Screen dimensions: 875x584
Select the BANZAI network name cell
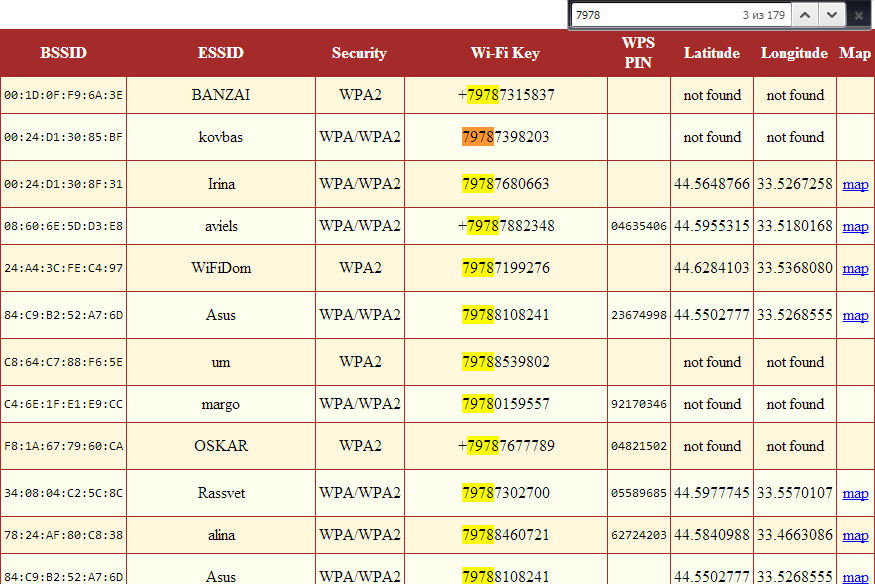point(221,95)
